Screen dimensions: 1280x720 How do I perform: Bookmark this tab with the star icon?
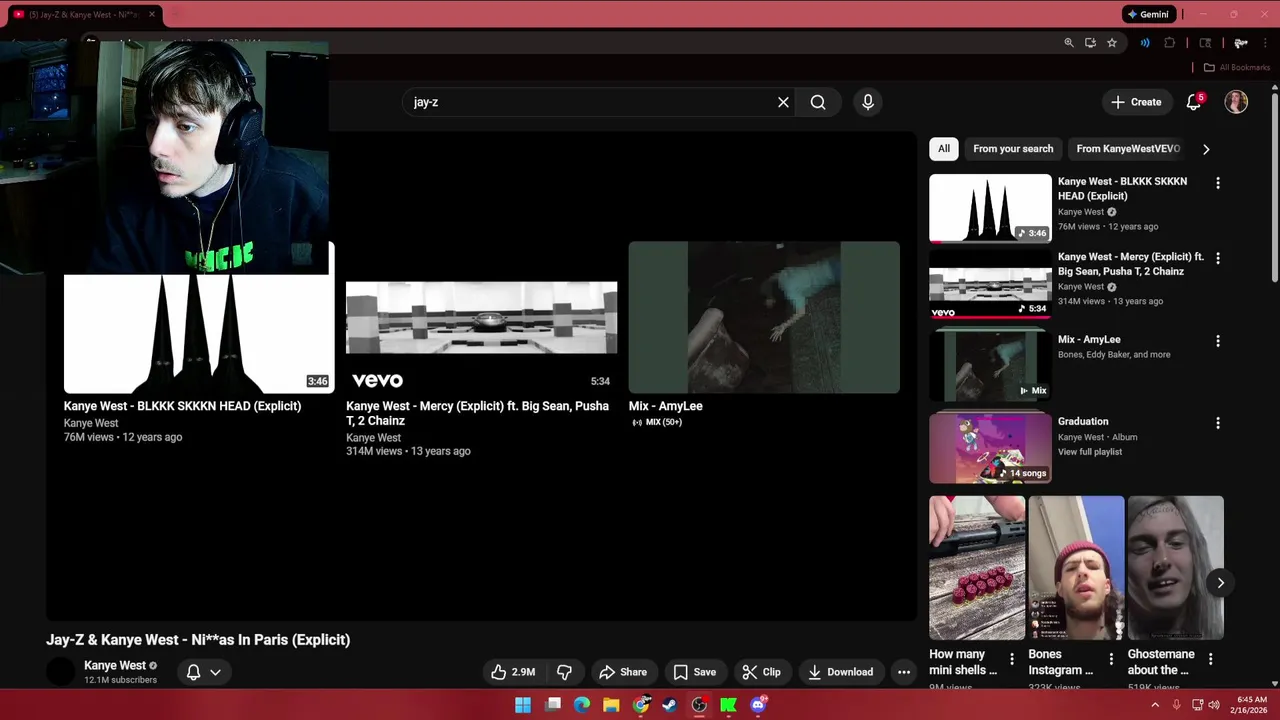point(1112,43)
